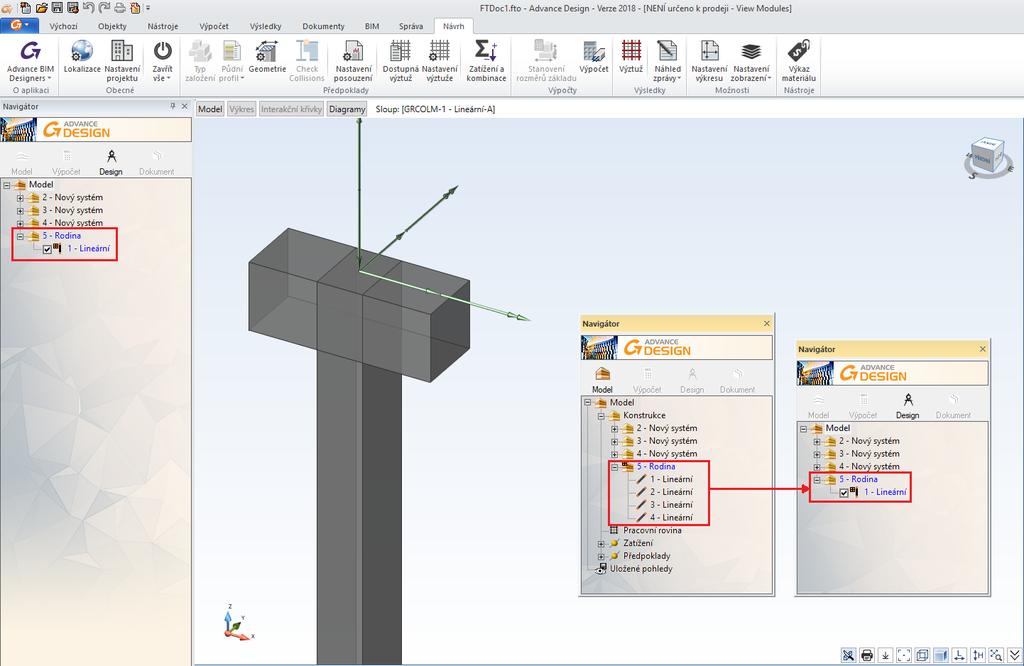The width and height of the screenshot is (1024, 666).
Task: Run Výpočet calculation from ribbon
Action: [x=594, y=57]
